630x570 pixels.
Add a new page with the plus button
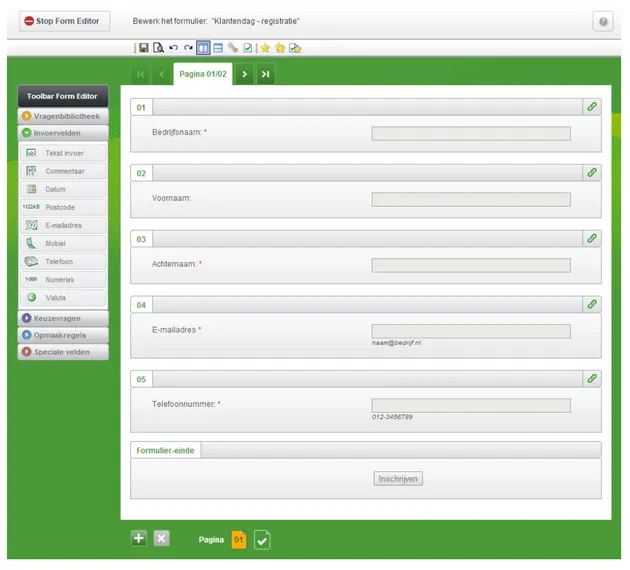[139, 539]
